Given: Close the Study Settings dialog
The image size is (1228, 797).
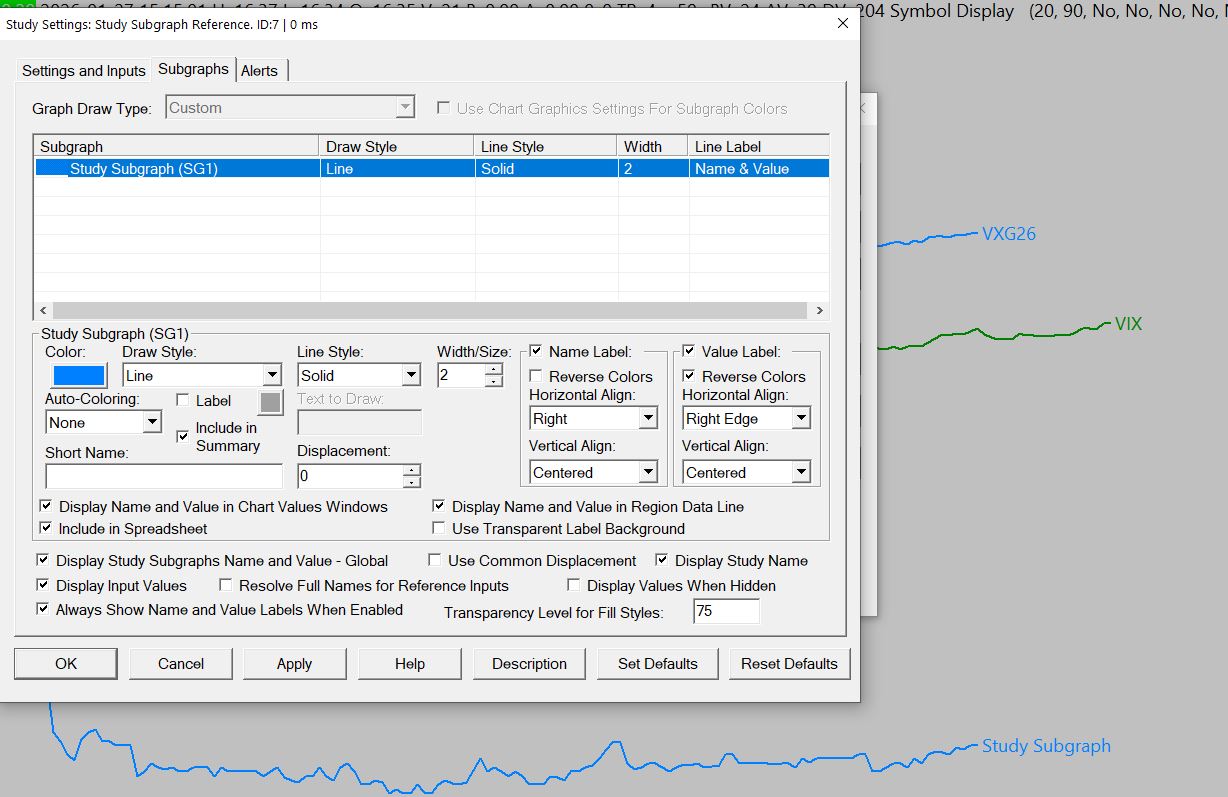Looking at the screenshot, I should 842,23.
